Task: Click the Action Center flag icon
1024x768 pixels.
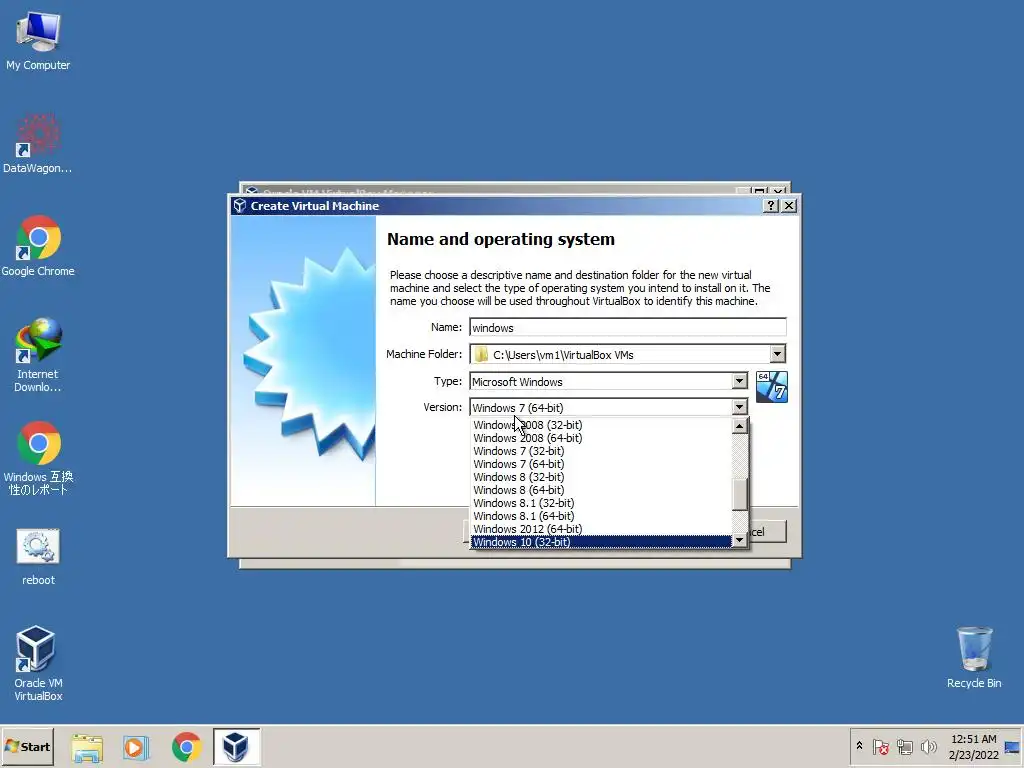Action: click(x=880, y=746)
